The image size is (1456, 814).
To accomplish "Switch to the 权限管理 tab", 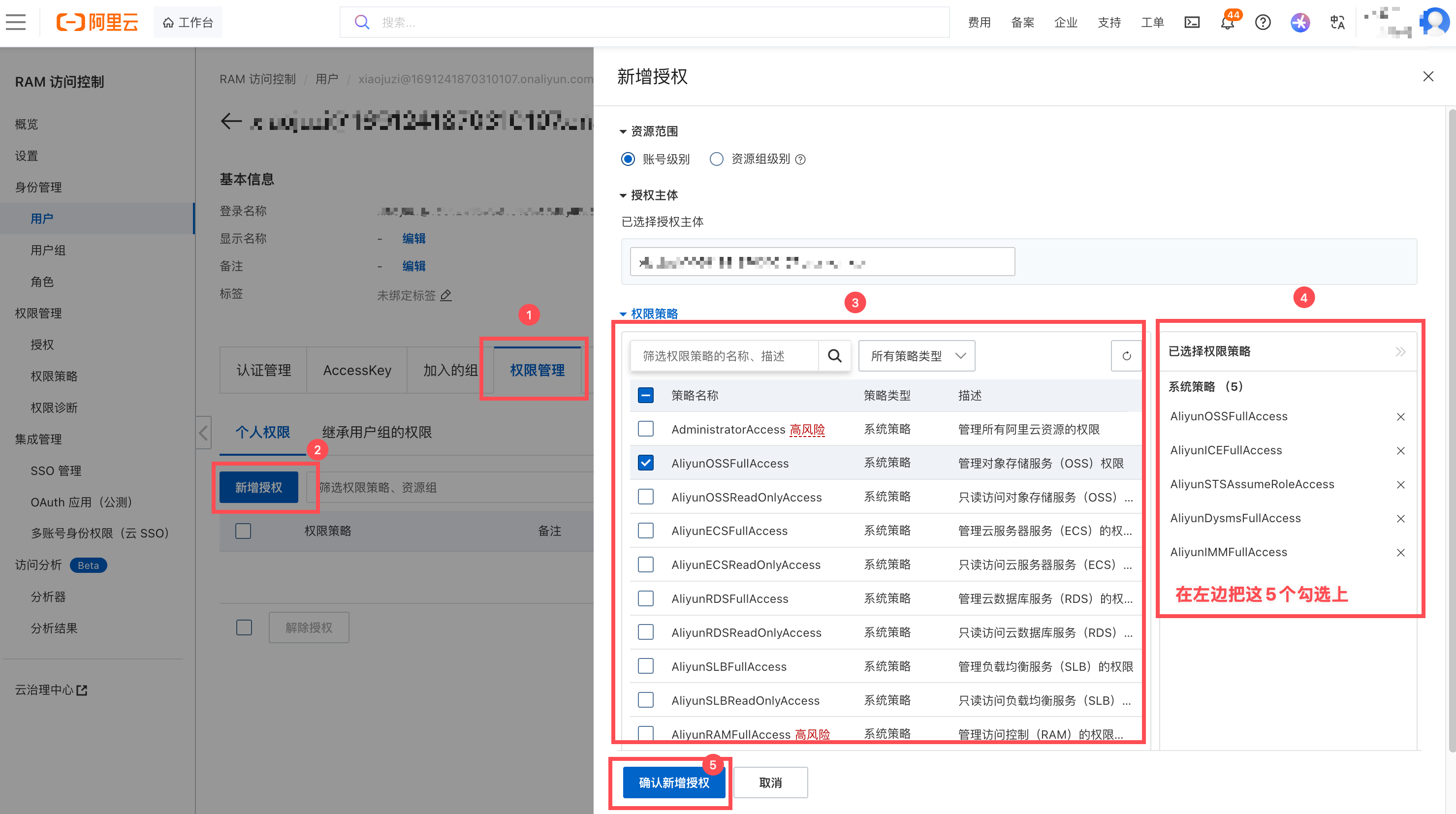I will (537, 370).
